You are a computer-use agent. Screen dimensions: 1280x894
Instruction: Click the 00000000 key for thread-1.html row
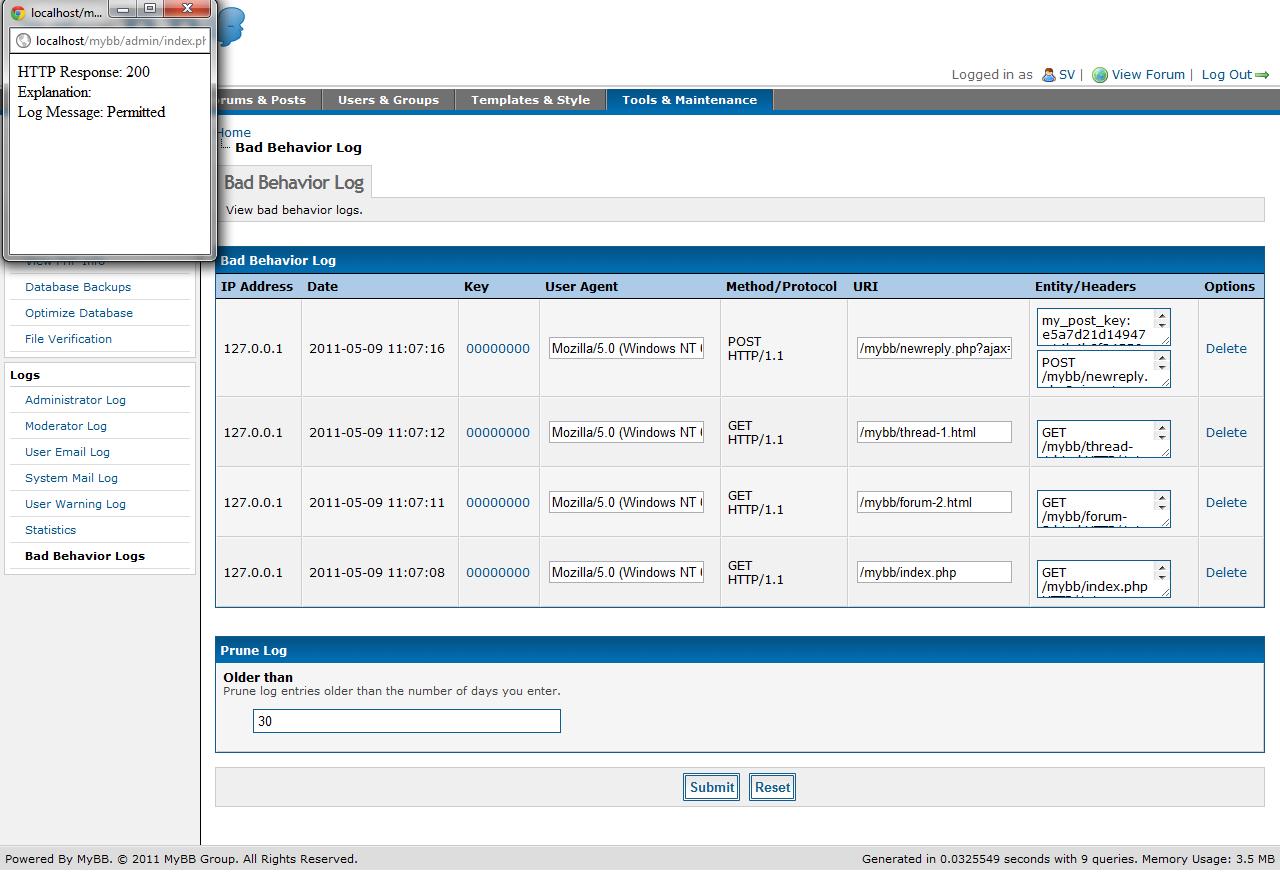(x=498, y=433)
